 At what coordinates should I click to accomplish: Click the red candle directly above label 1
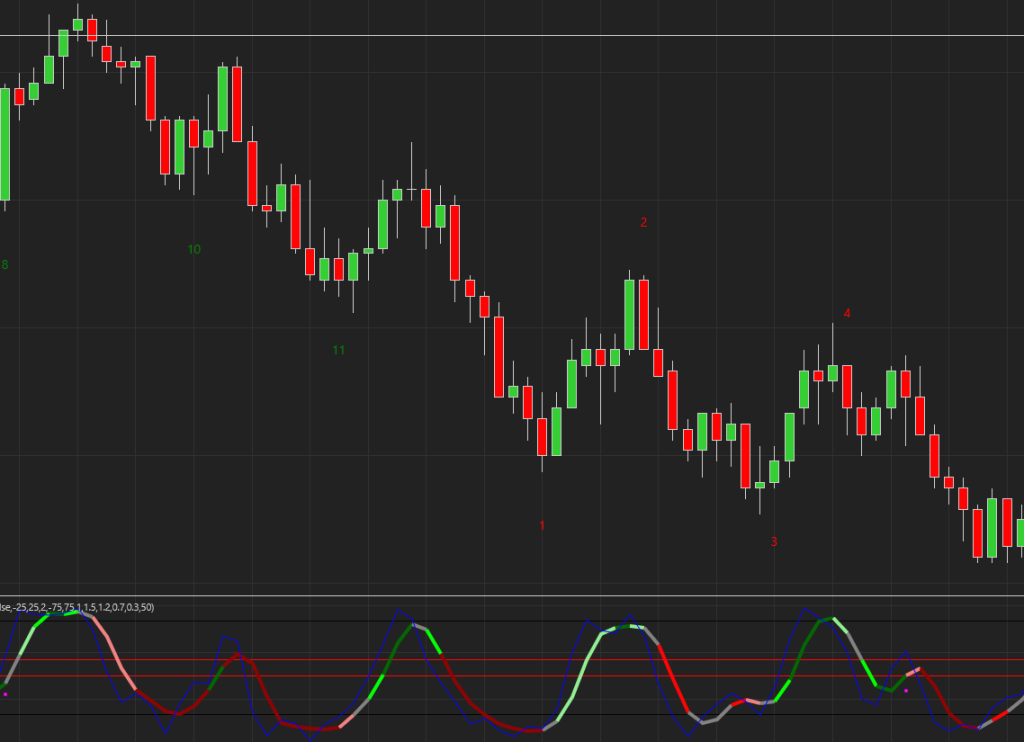[542, 436]
